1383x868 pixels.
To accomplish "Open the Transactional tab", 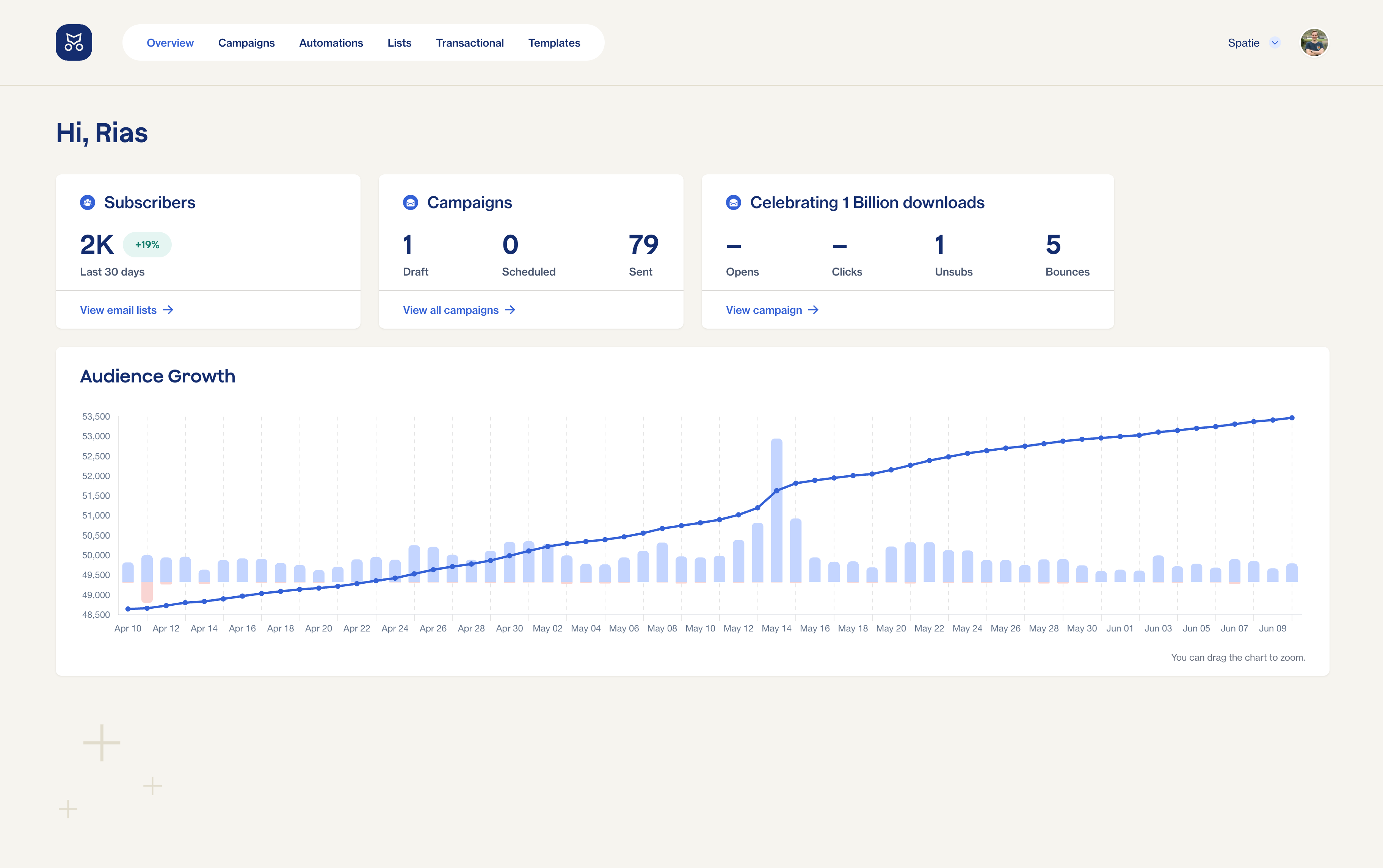I will [x=470, y=43].
